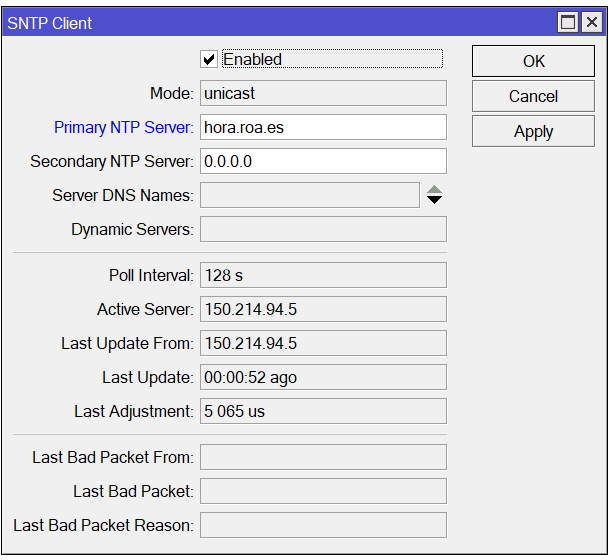Image resolution: width=614 pixels, height=560 pixels.
Task: Select the Last Adjustment value field
Action: pos(323,411)
